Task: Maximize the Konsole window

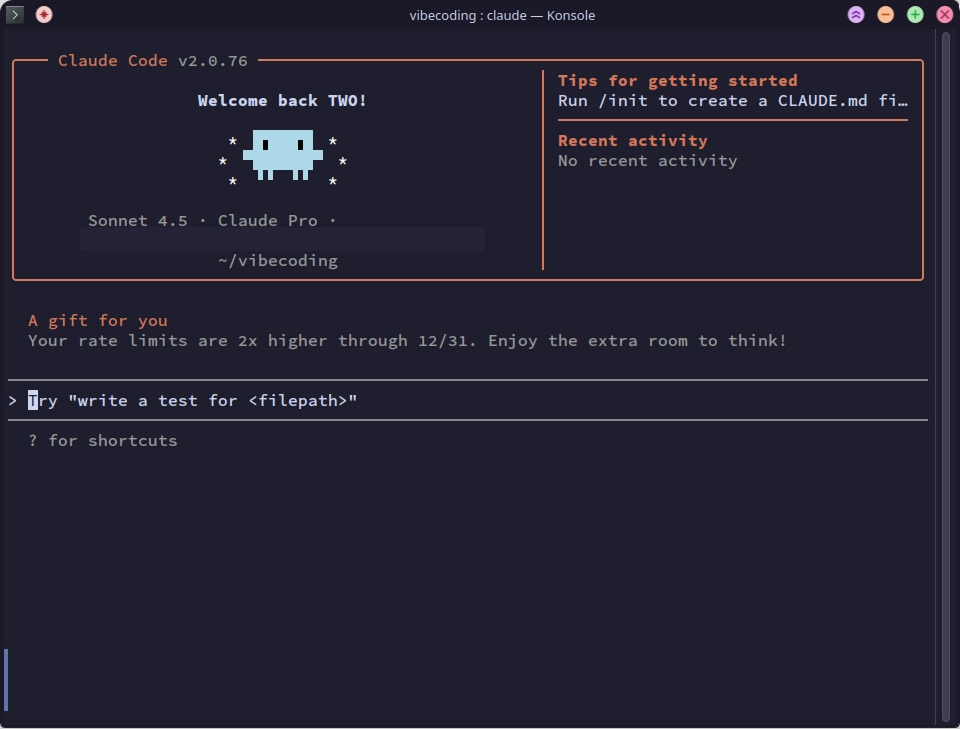Action: 915,15
